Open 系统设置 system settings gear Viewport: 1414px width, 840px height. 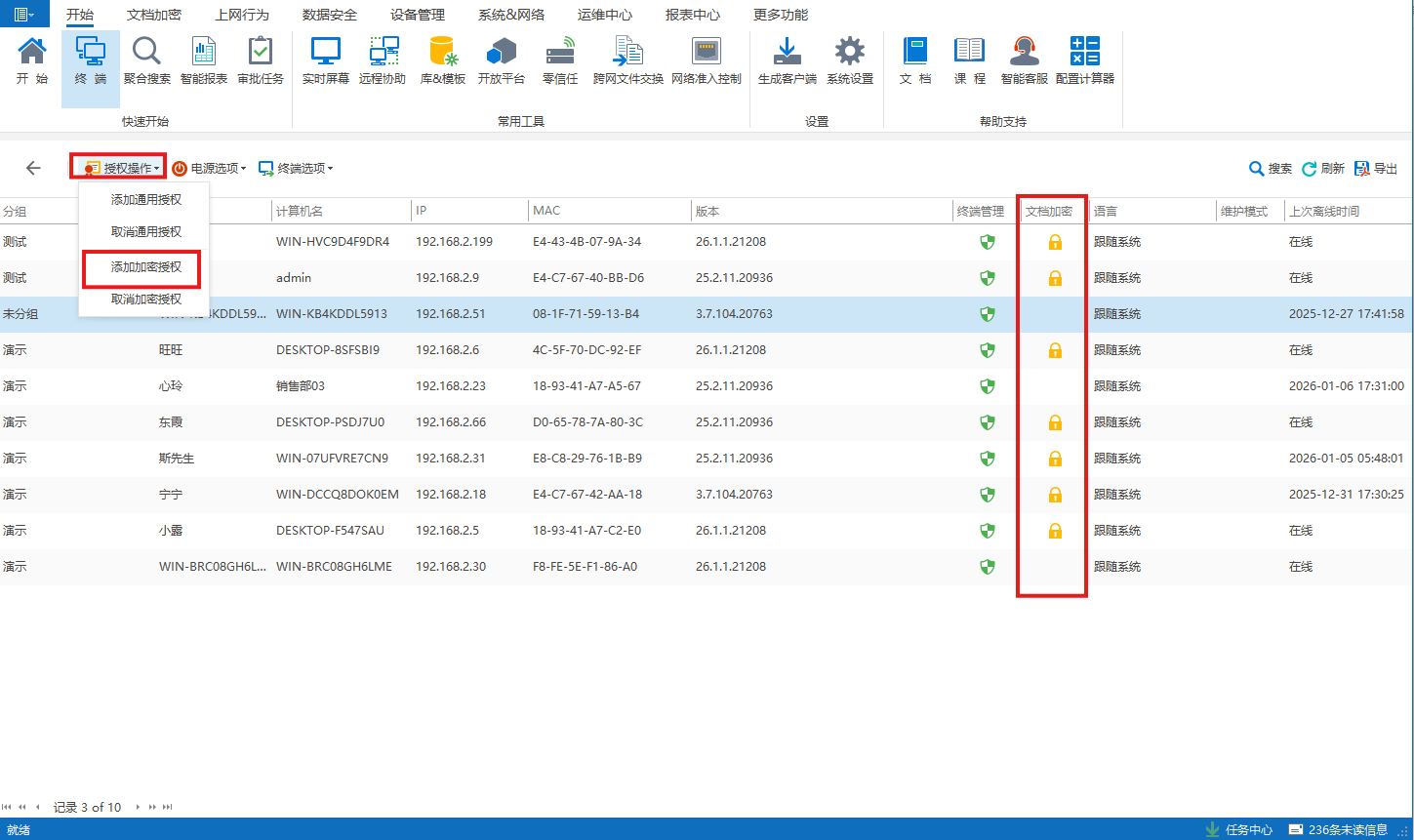click(x=850, y=60)
